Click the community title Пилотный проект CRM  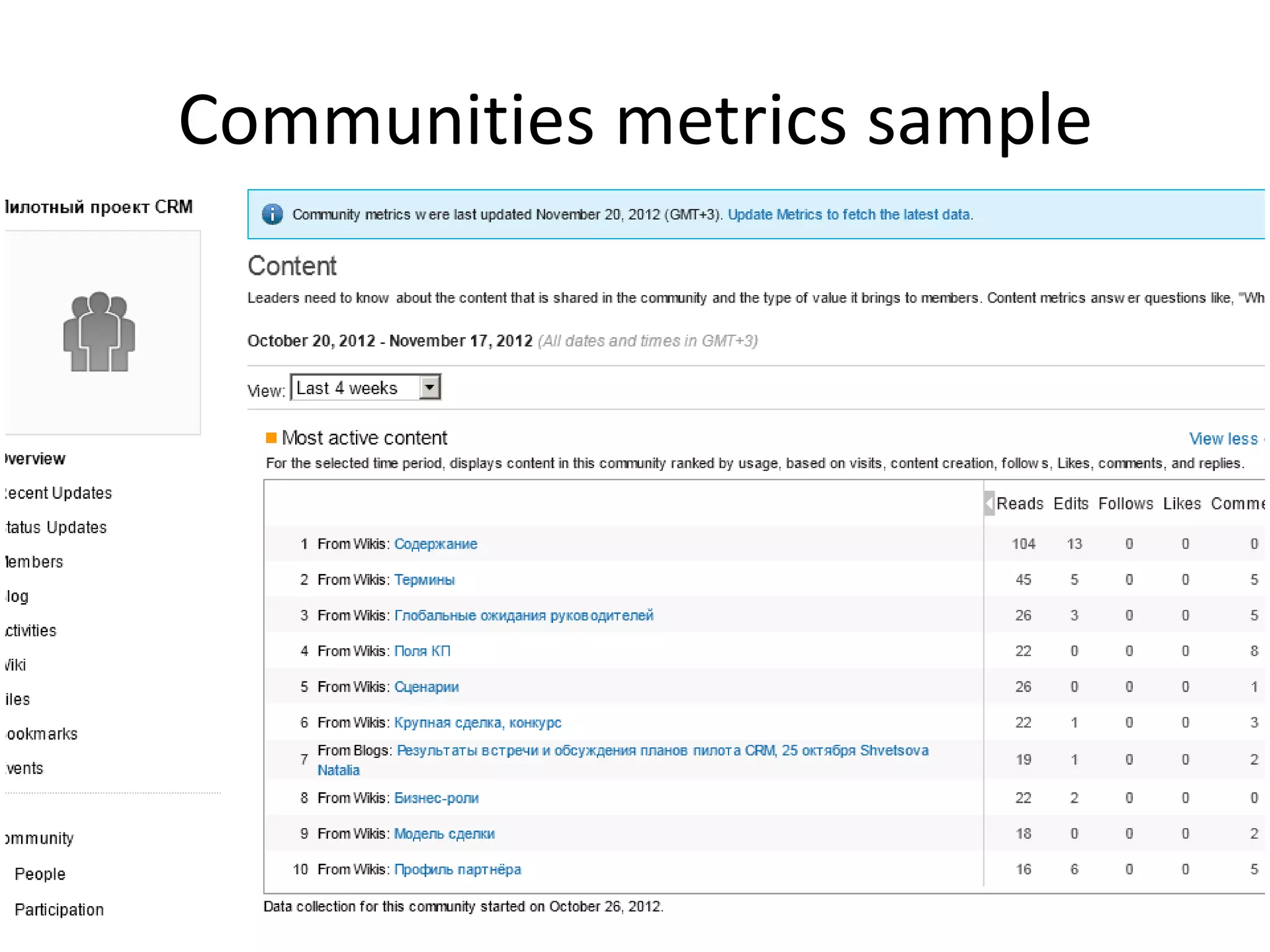coord(99,207)
